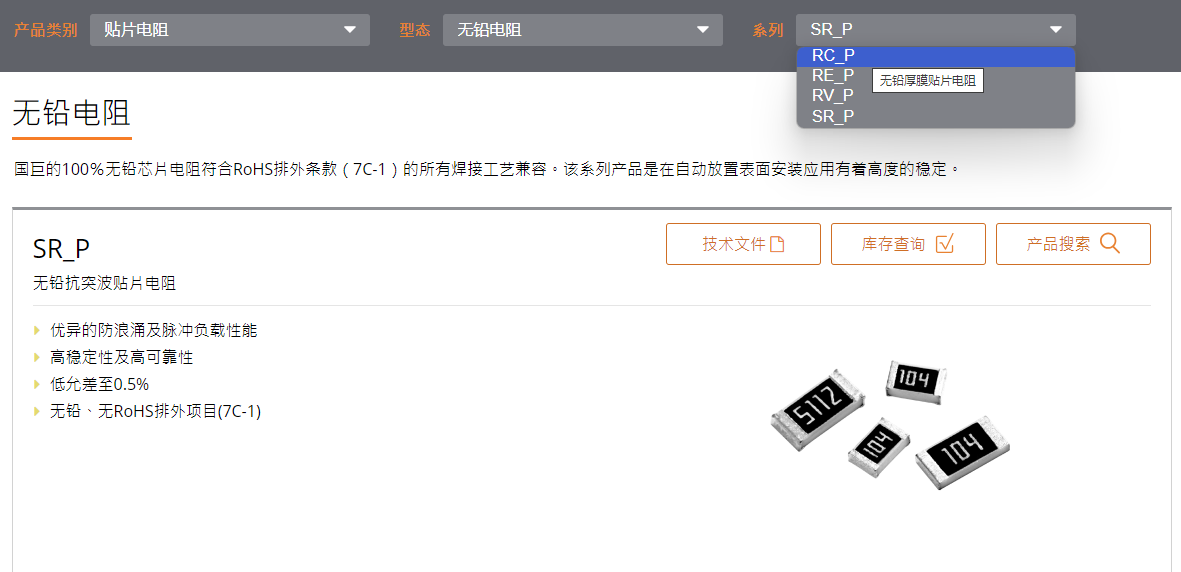Image resolution: width=1181 pixels, height=572 pixels.
Task: Click the document icon in 技术文件 button
Action: [777, 244]
